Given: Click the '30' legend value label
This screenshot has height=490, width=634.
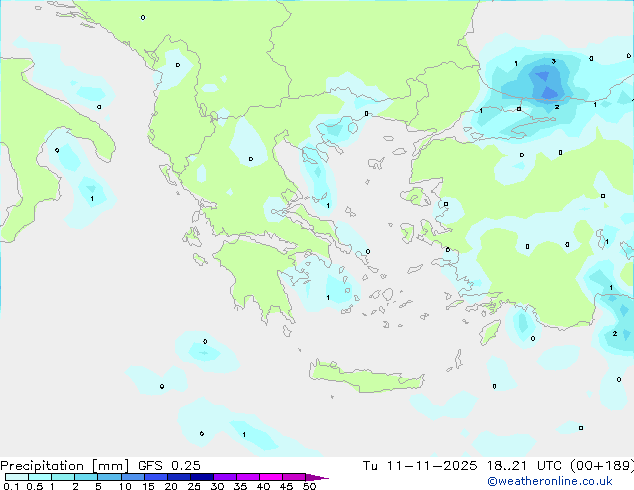Looking at the screenshot, I should coord(217,486).
